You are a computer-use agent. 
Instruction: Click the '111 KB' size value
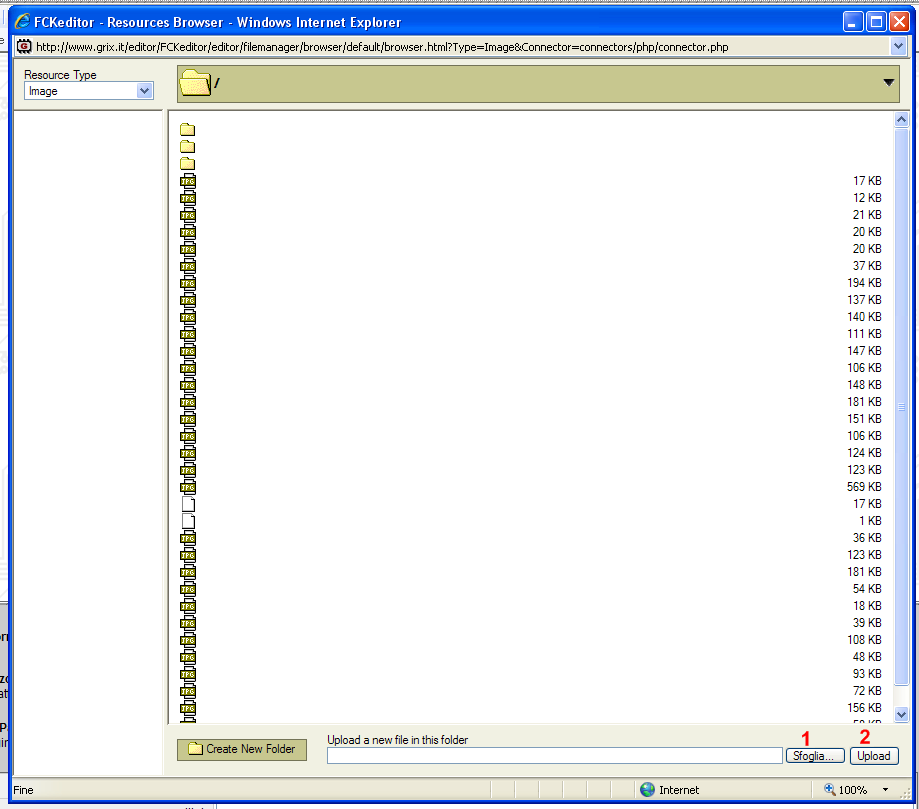864,334
